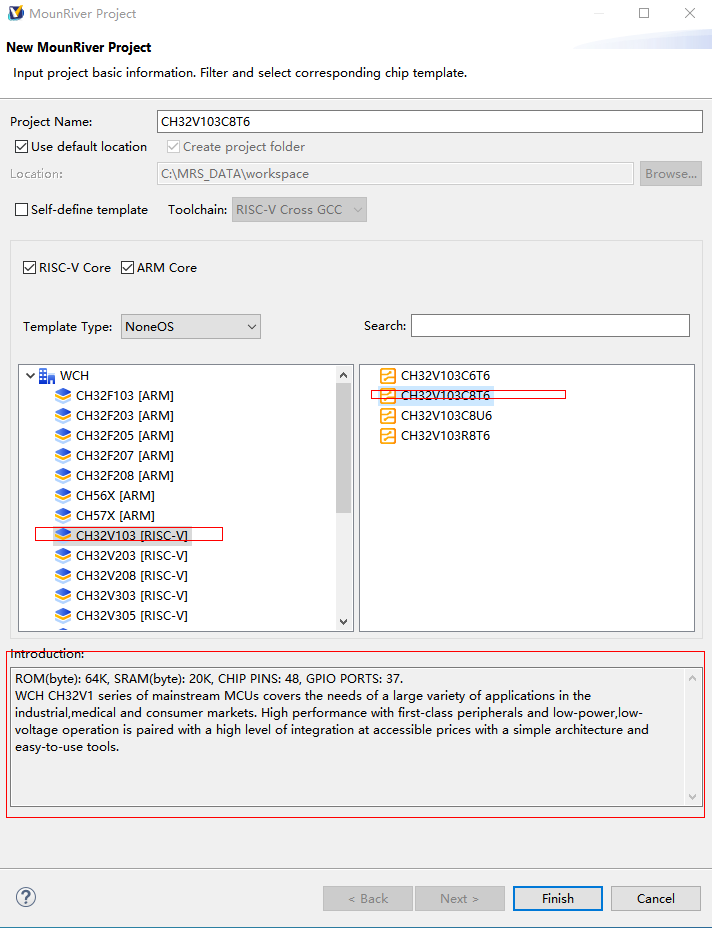Select the CH56X [ARM] label
This screenshot has height=928, width=712.
coord(115,495)
